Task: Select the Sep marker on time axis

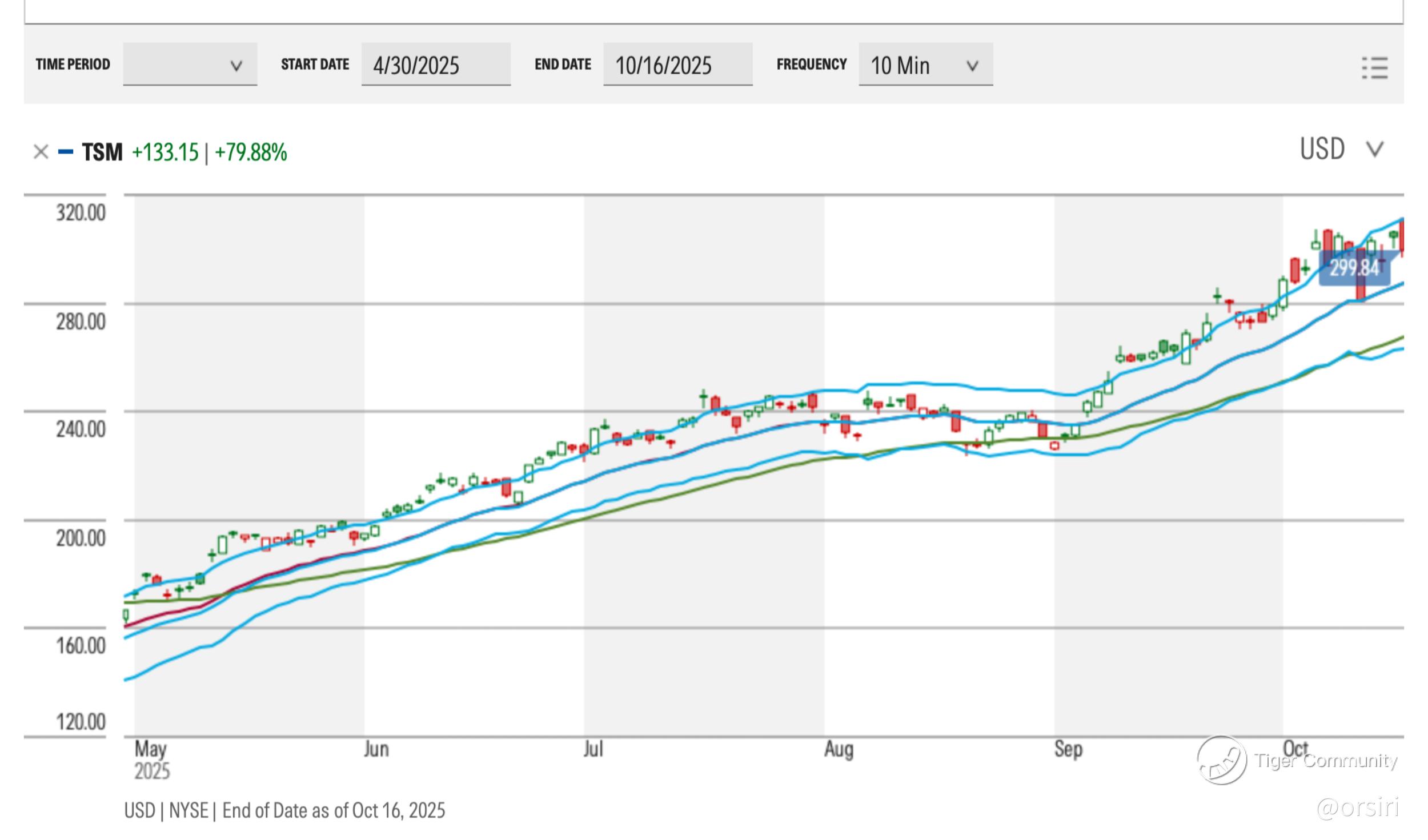Action: click(1068, 749)
